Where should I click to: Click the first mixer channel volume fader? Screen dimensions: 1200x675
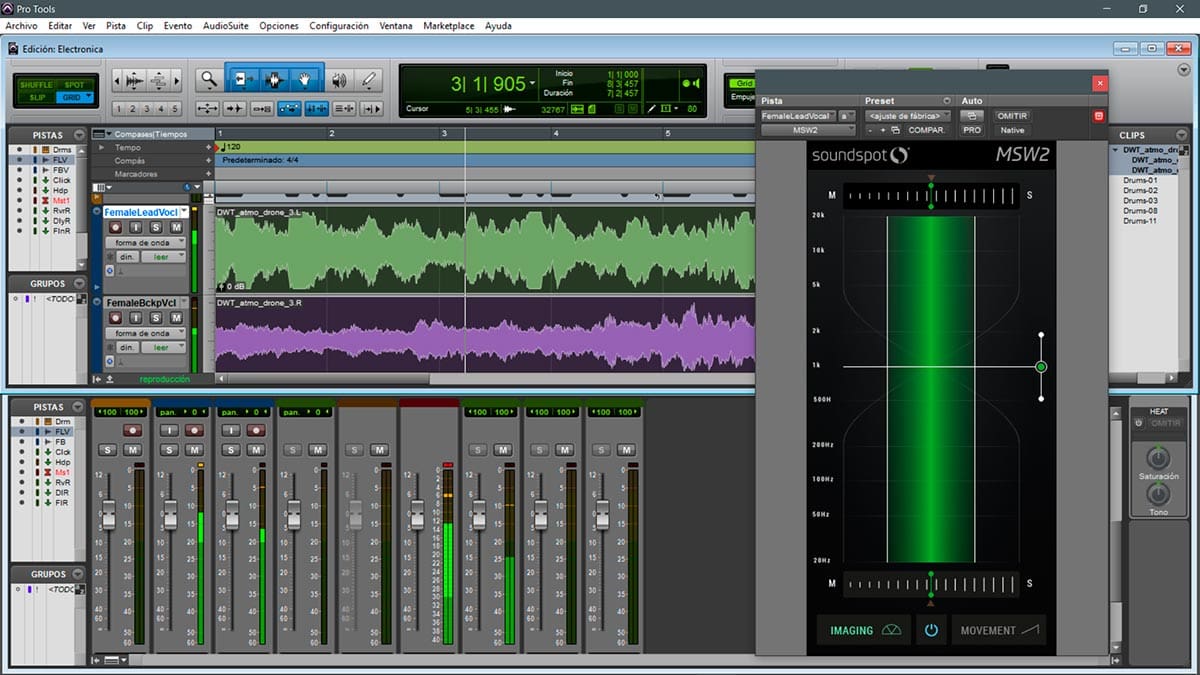pos(108,516)
